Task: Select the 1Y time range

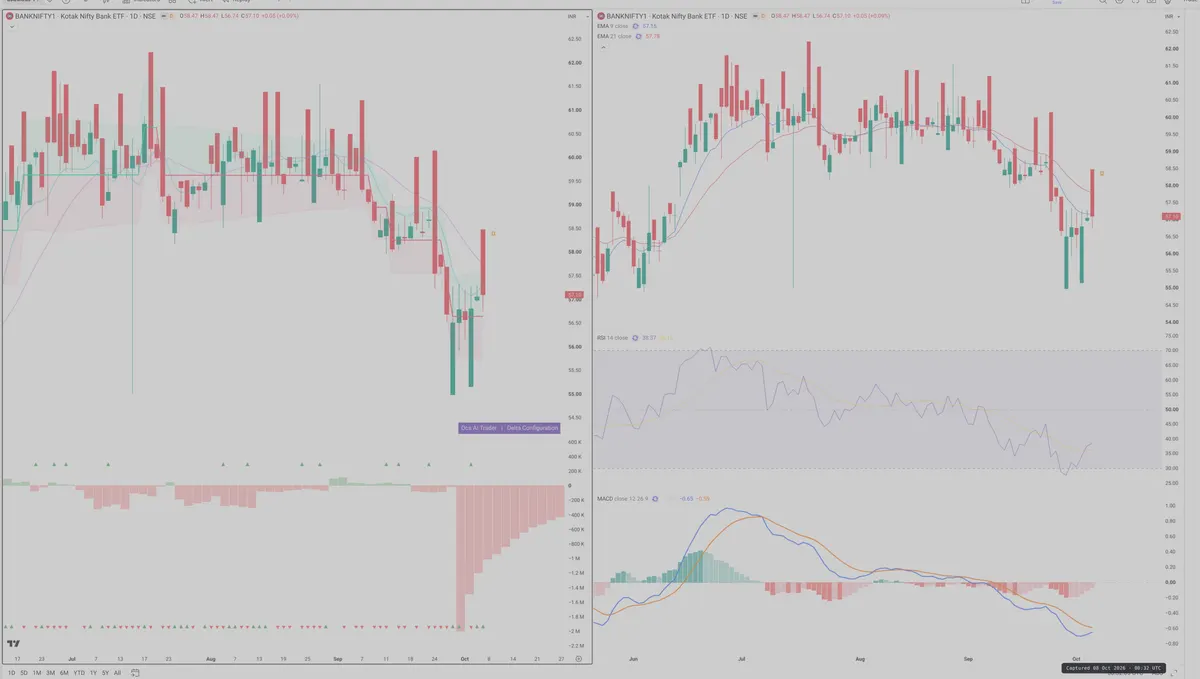Action: coord(93,673)
